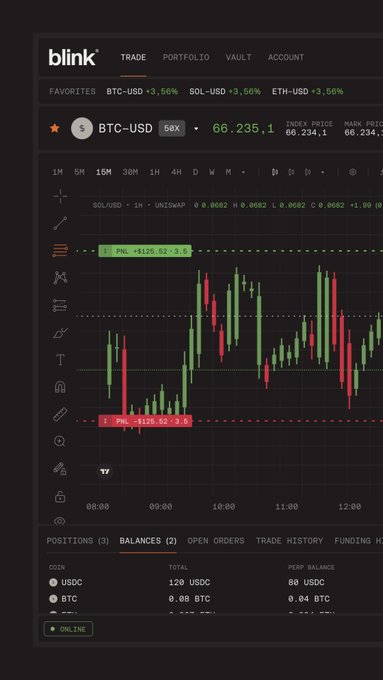Click the TradingView logo badge

coord(105,471)
